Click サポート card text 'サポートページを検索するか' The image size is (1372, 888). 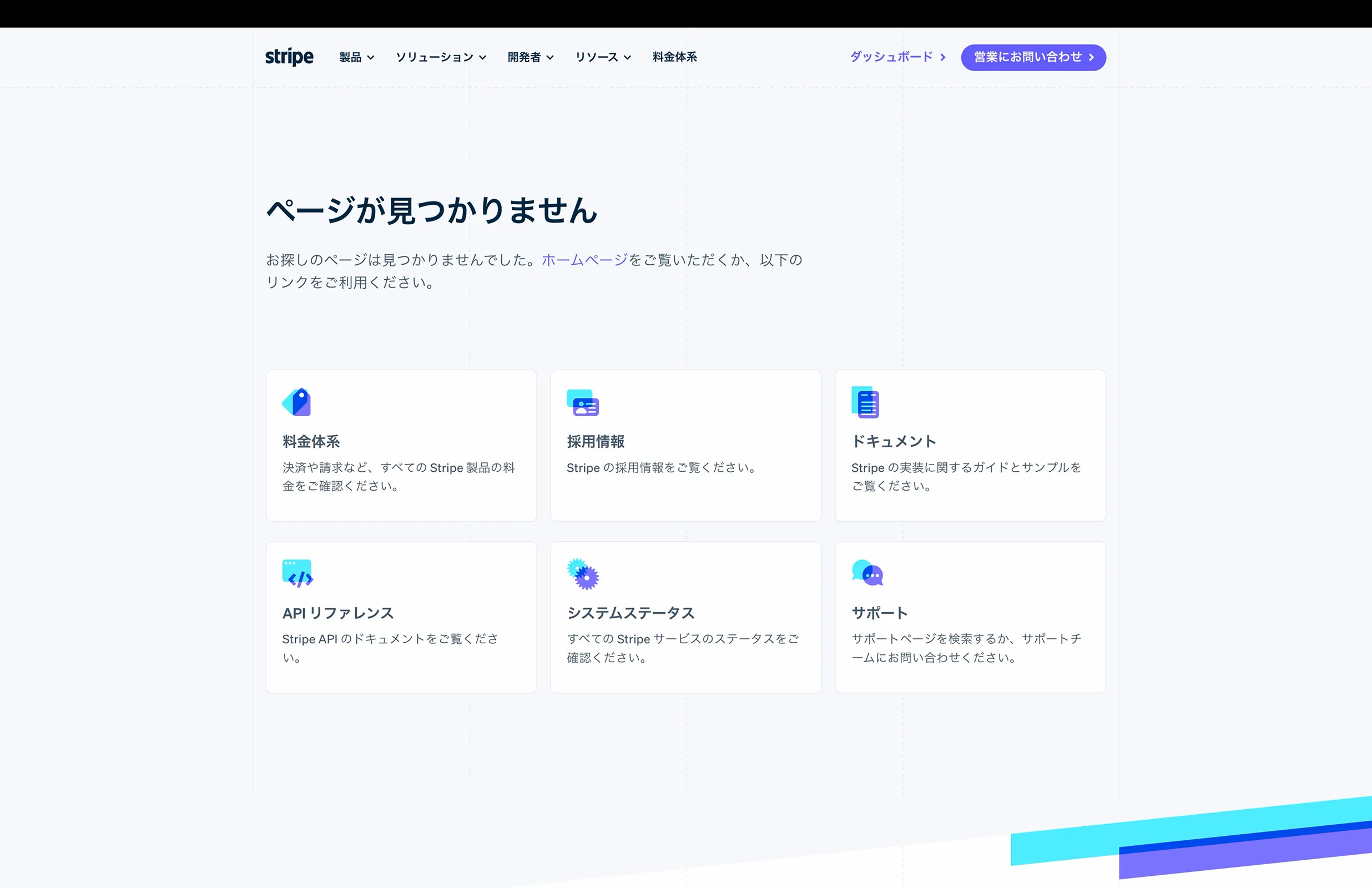[x=967, y=648]
